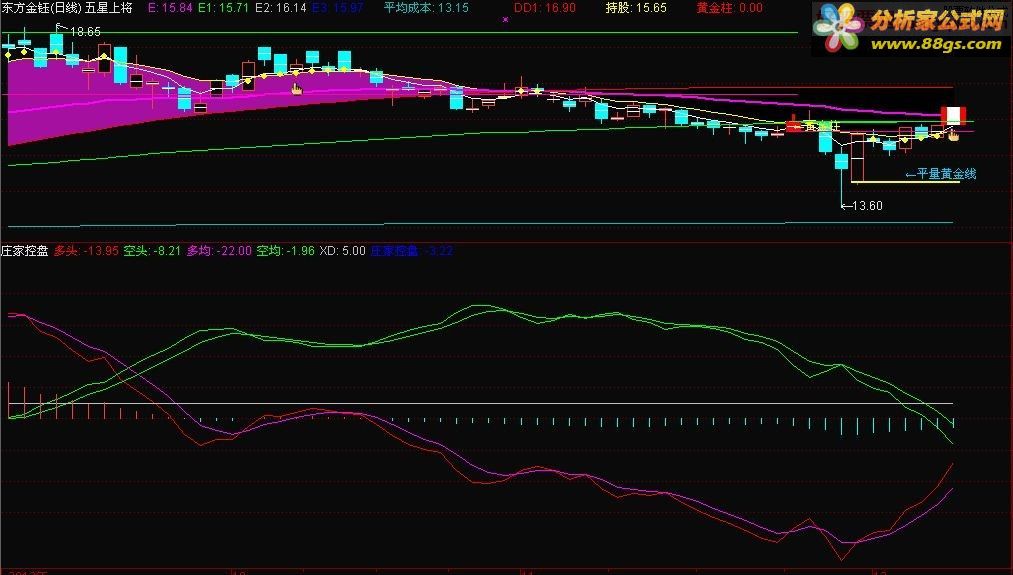This screenshot has height=575, width=1013.
Task: Click the DD1: 16.90 label
Action: coord(545,8)
